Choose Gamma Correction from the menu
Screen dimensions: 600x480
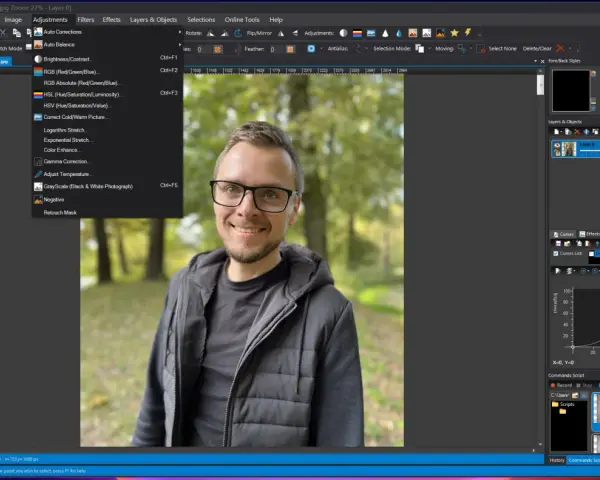click(x=107, y=162)
